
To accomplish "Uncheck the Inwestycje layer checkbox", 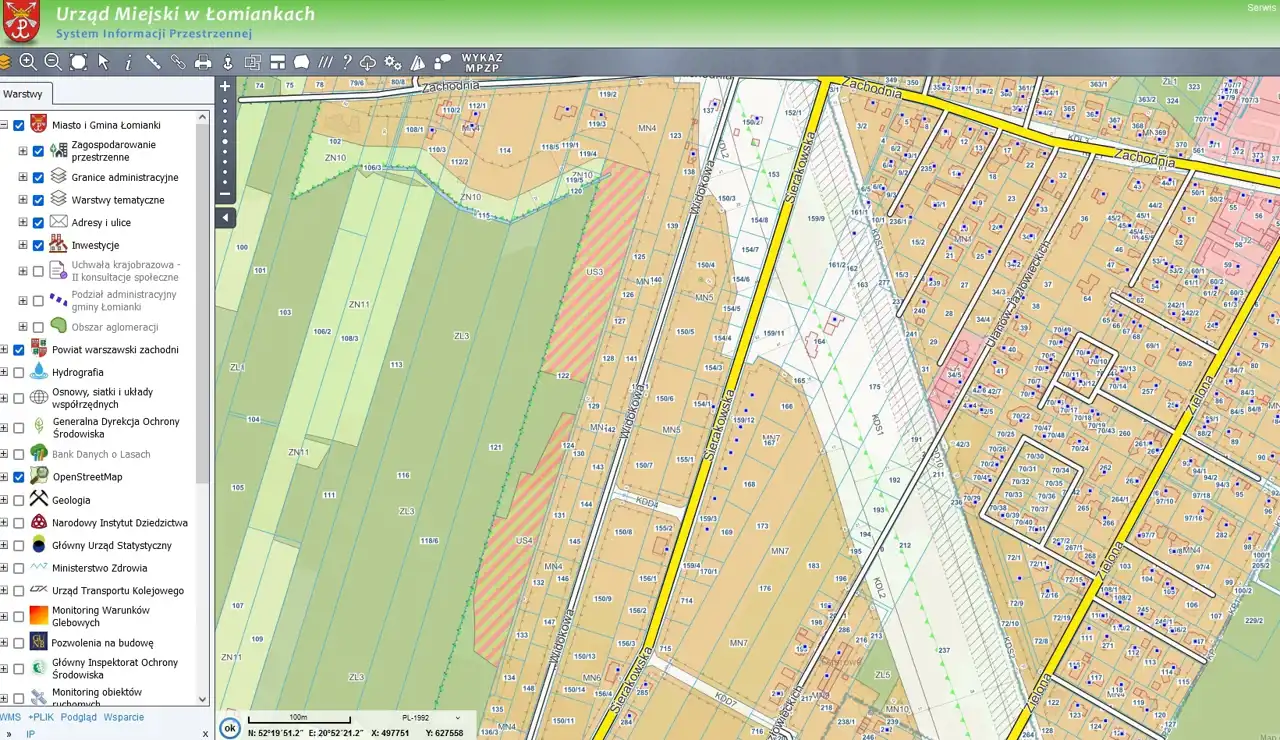I will click(38, 245).
